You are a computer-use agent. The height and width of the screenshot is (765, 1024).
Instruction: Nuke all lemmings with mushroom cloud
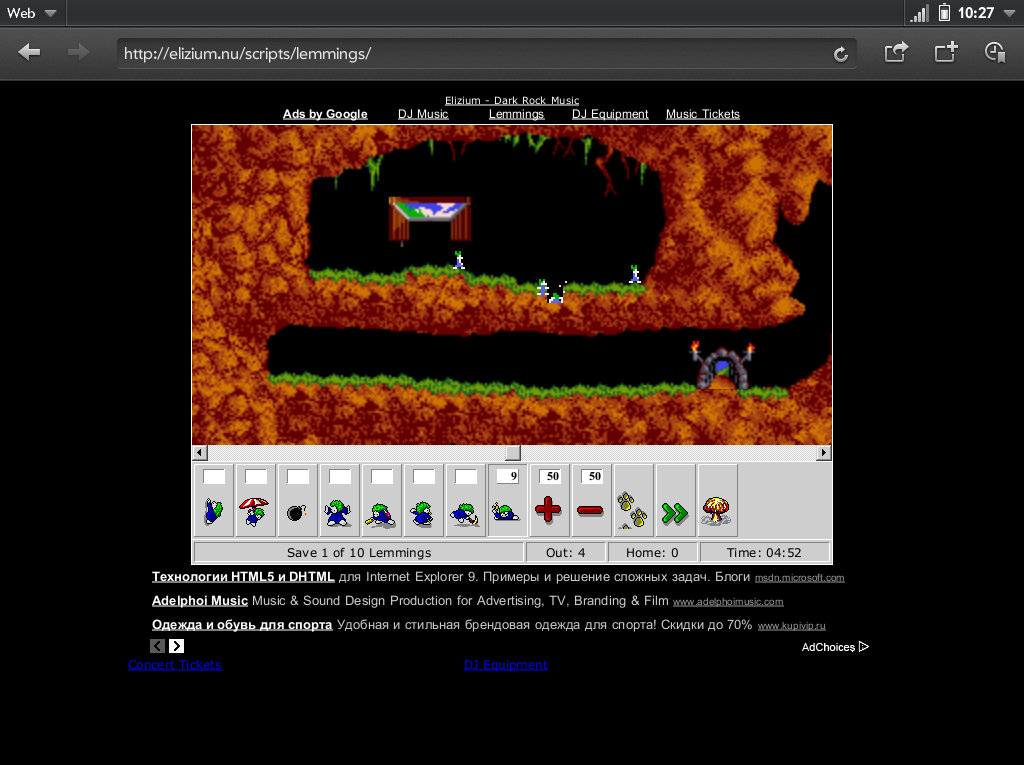tap(717, 501)
